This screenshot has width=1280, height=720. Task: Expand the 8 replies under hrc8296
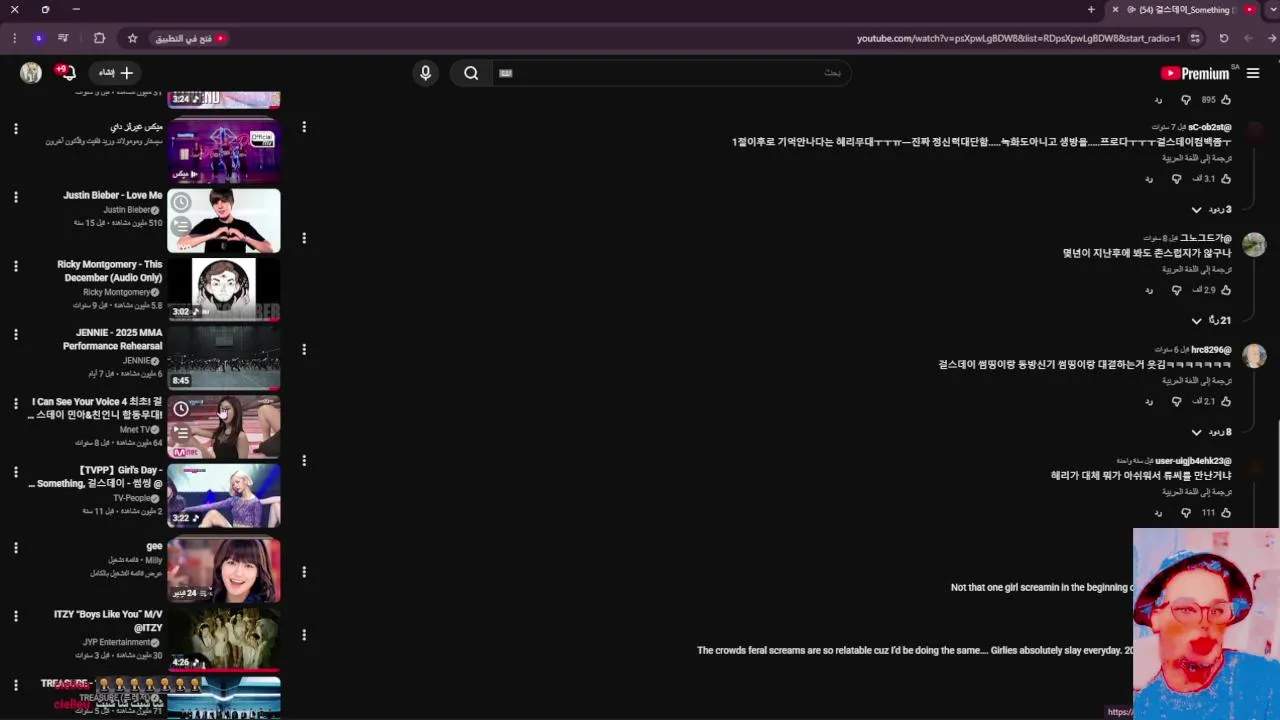(x=1211, y=432)
